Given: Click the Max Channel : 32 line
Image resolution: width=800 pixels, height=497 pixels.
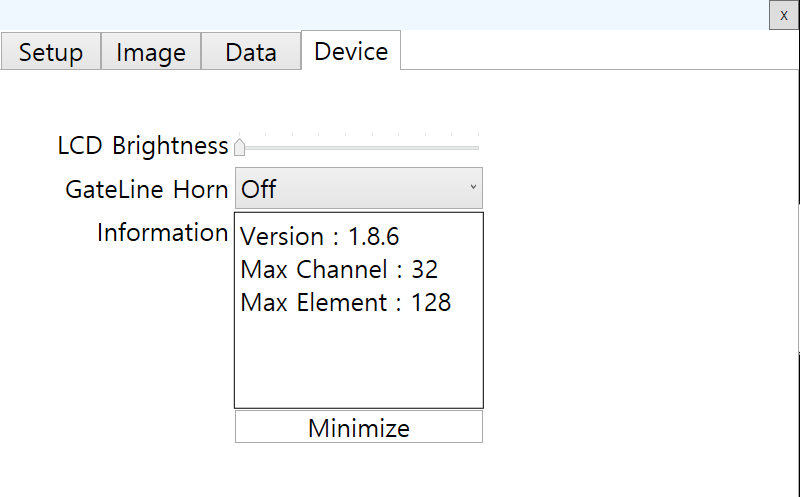Looking at the screenshot, I should click(339, 269).
